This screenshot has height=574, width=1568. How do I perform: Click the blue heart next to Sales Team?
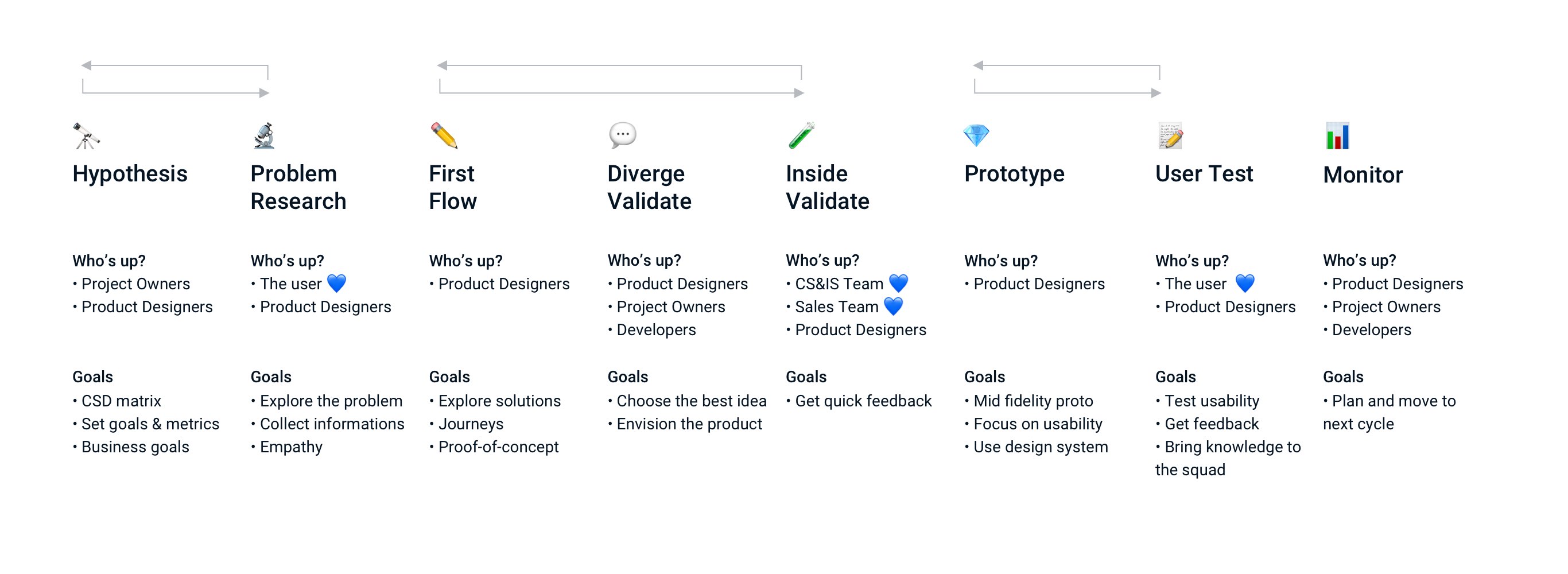[x=893, y=306]
